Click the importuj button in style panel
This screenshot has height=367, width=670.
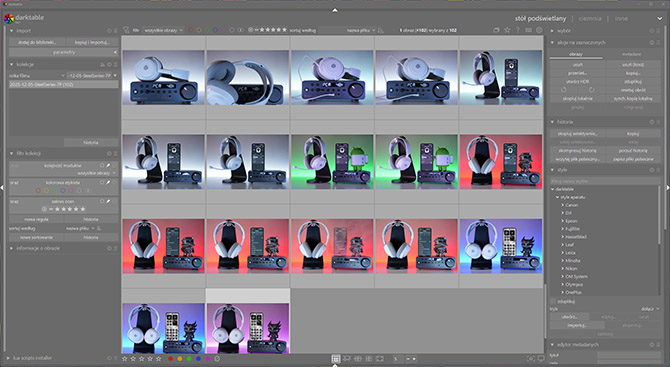click(577, 326)
